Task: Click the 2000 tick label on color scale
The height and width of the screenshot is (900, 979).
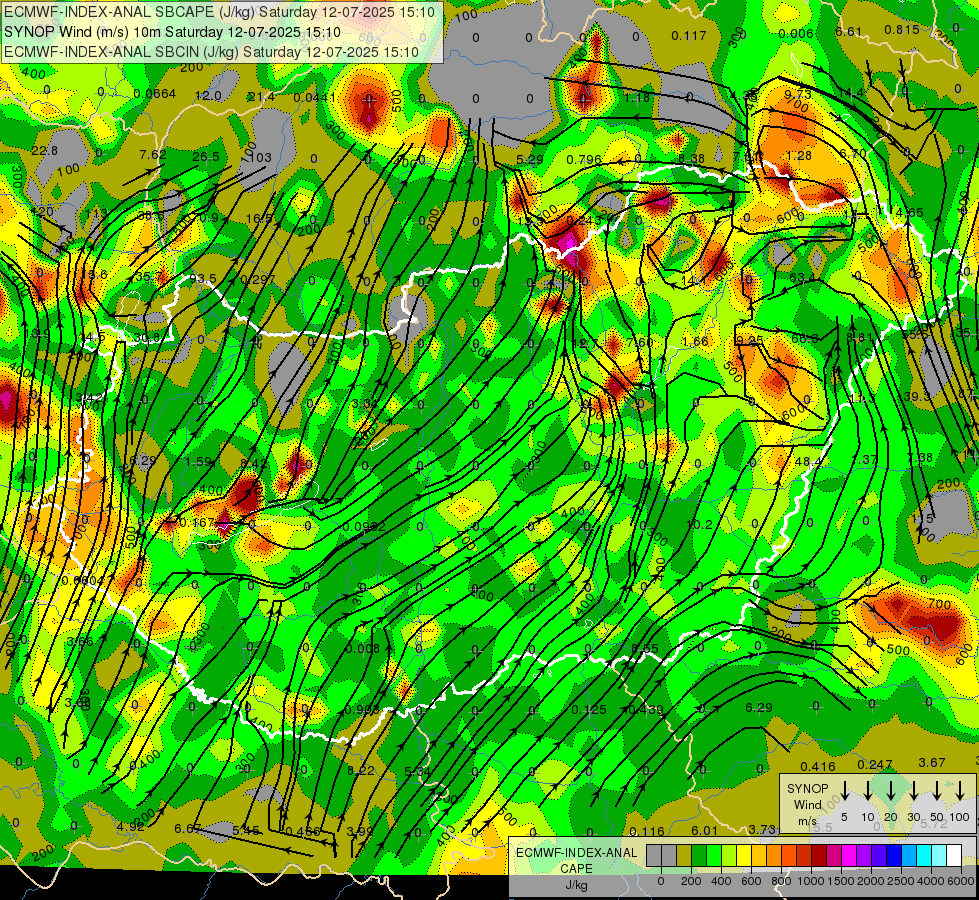Action: (x=871, y=881)
